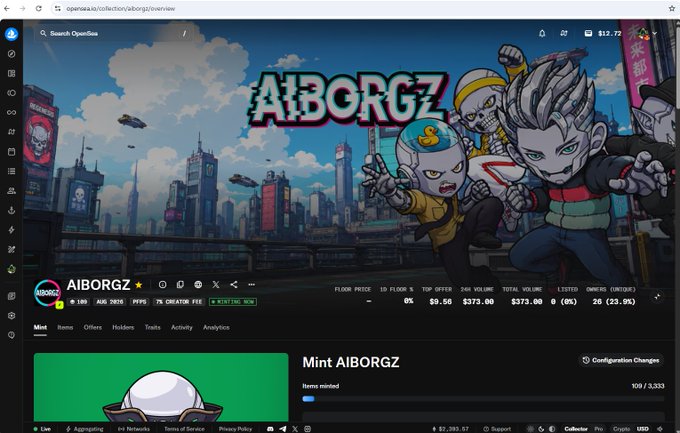The image size is (680, 433).
Task: Open the compass Discover icon in sidebar
Action: pyautogui.click(x=12, y=54)
